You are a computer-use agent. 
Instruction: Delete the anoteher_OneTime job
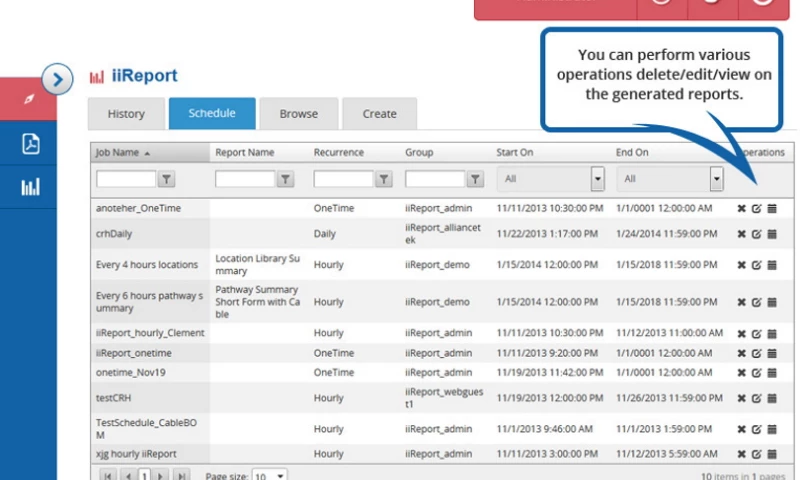click(x=741, y=208)
